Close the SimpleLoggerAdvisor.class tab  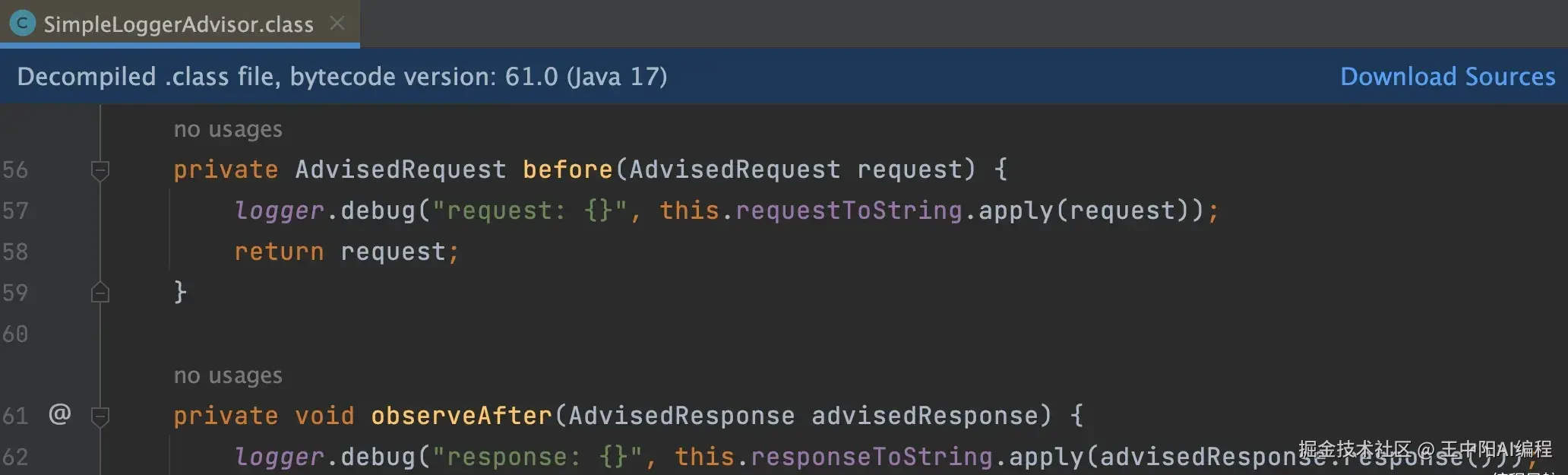click(x=337, y=24)
